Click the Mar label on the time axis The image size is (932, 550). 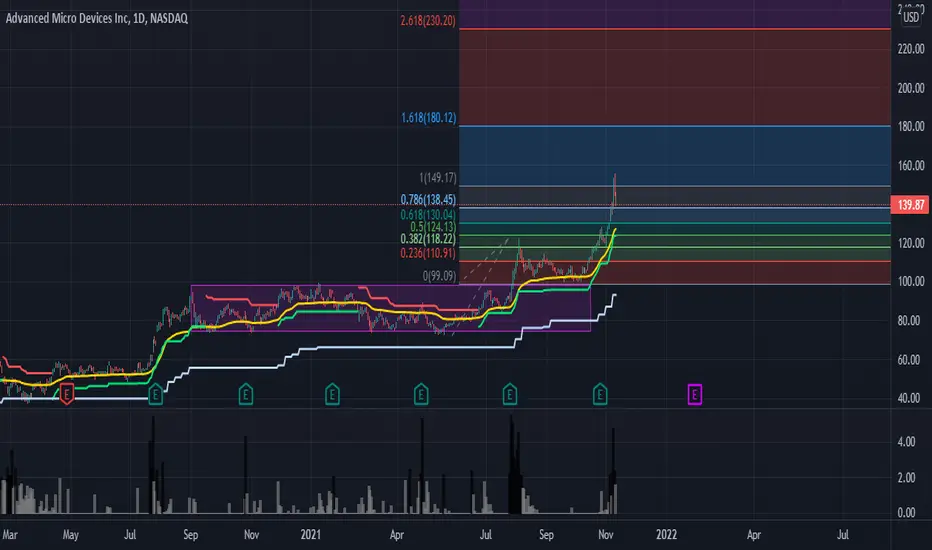pos(10,535)
